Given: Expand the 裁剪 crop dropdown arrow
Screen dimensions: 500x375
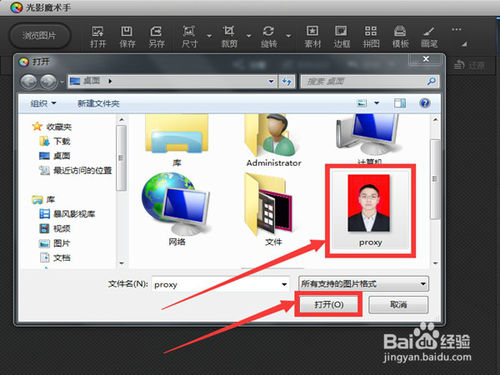Looking at the screenshot, I should click(x=249, y=36).
